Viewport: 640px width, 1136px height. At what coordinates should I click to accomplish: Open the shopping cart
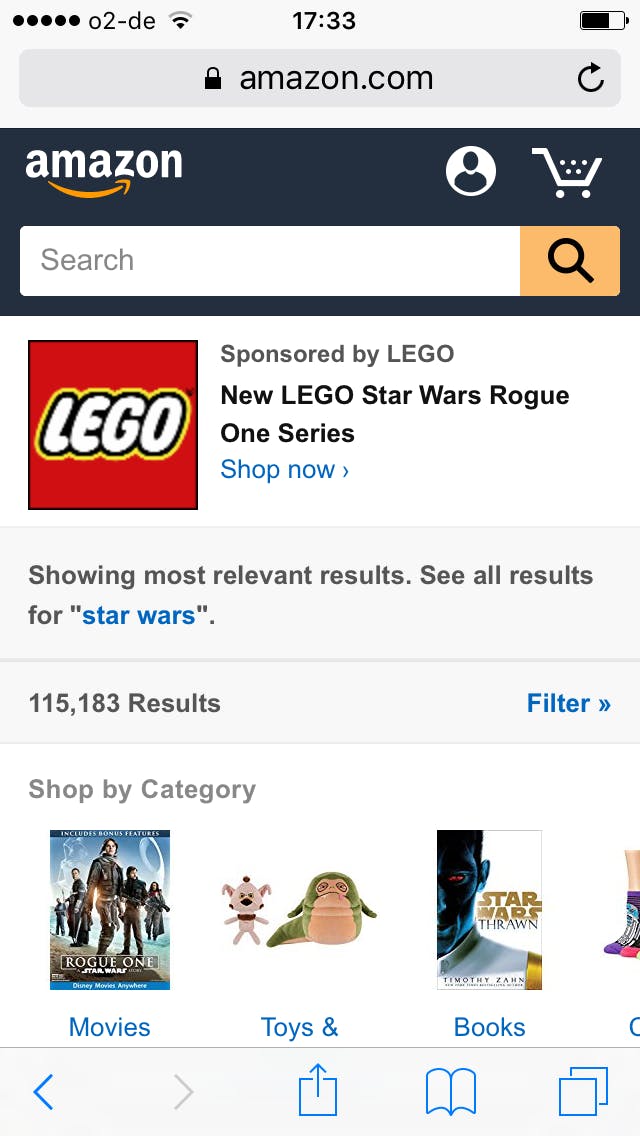tap(567, 172)
